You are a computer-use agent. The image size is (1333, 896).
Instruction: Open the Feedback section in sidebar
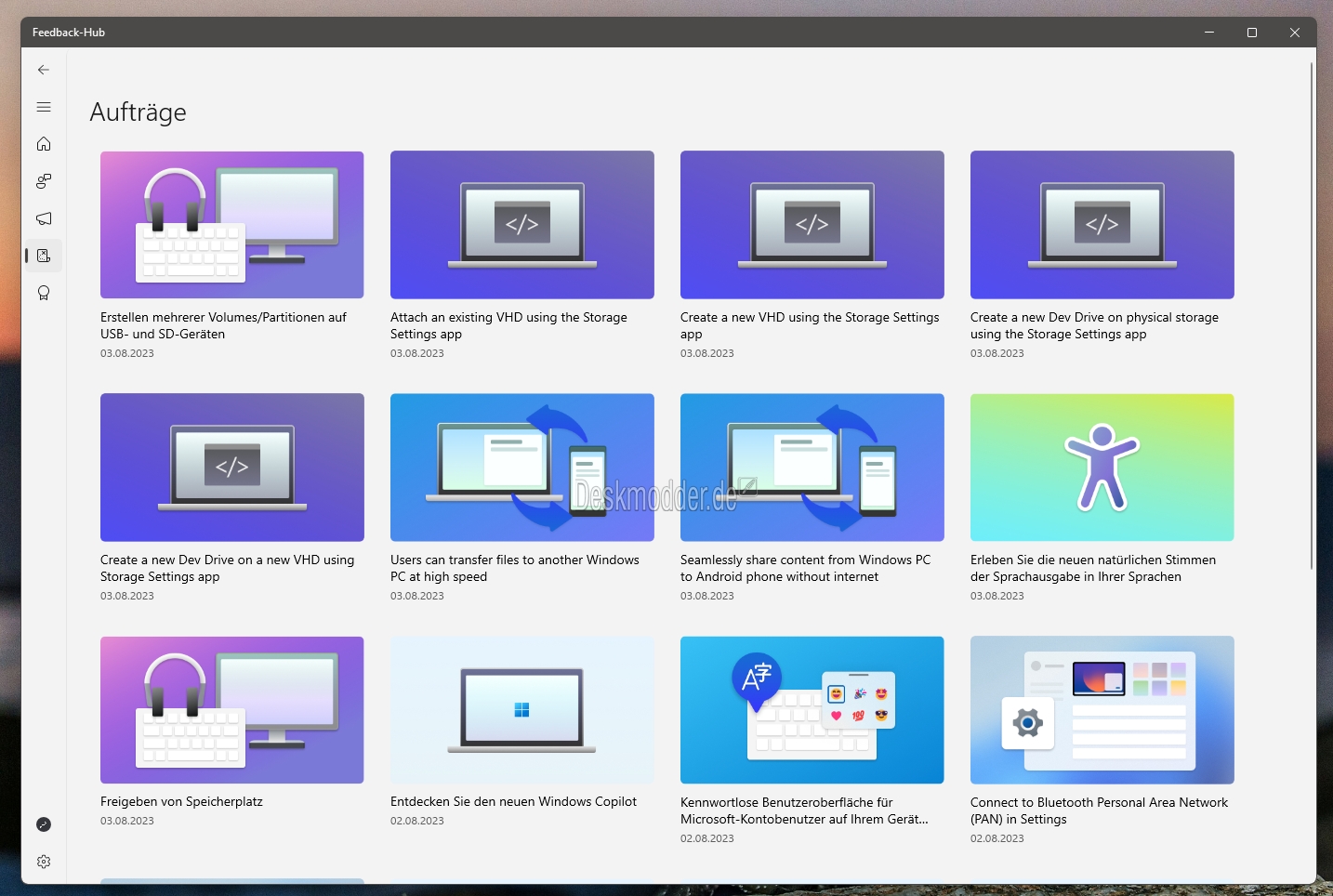point(44,181)
